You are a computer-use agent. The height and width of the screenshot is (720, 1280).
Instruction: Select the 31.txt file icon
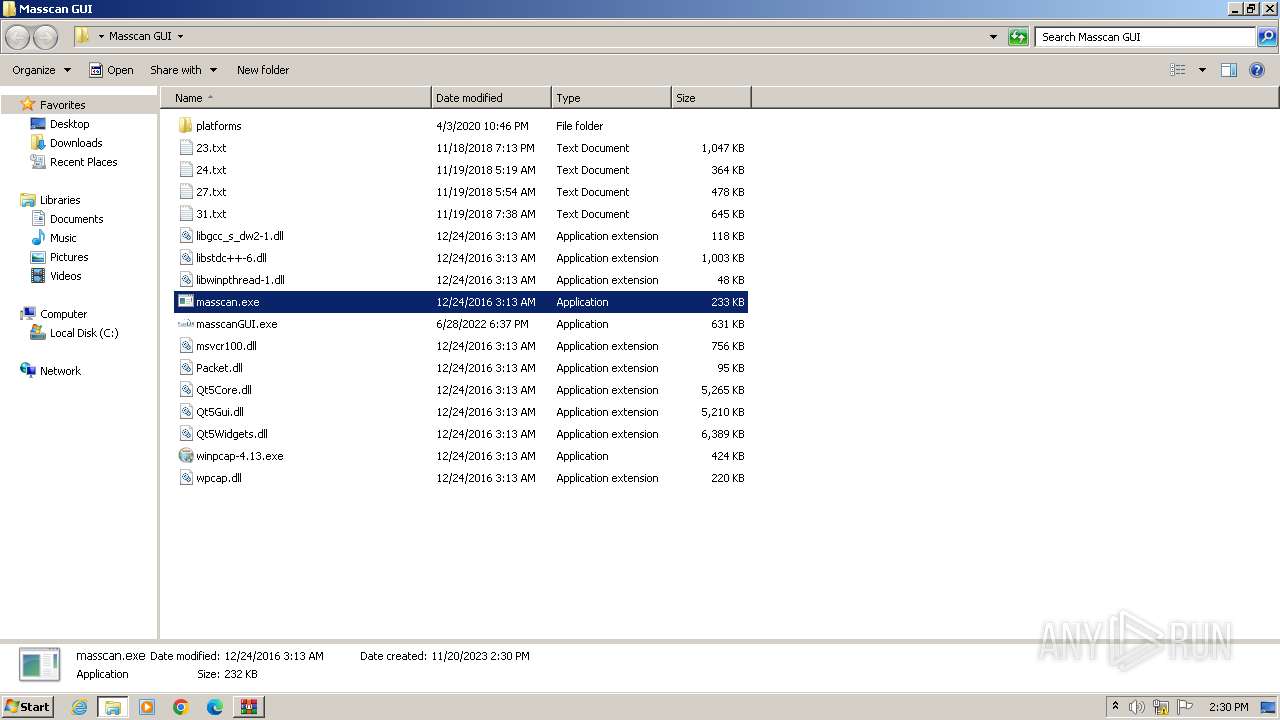pyautogui.click(x=185, y=214)
